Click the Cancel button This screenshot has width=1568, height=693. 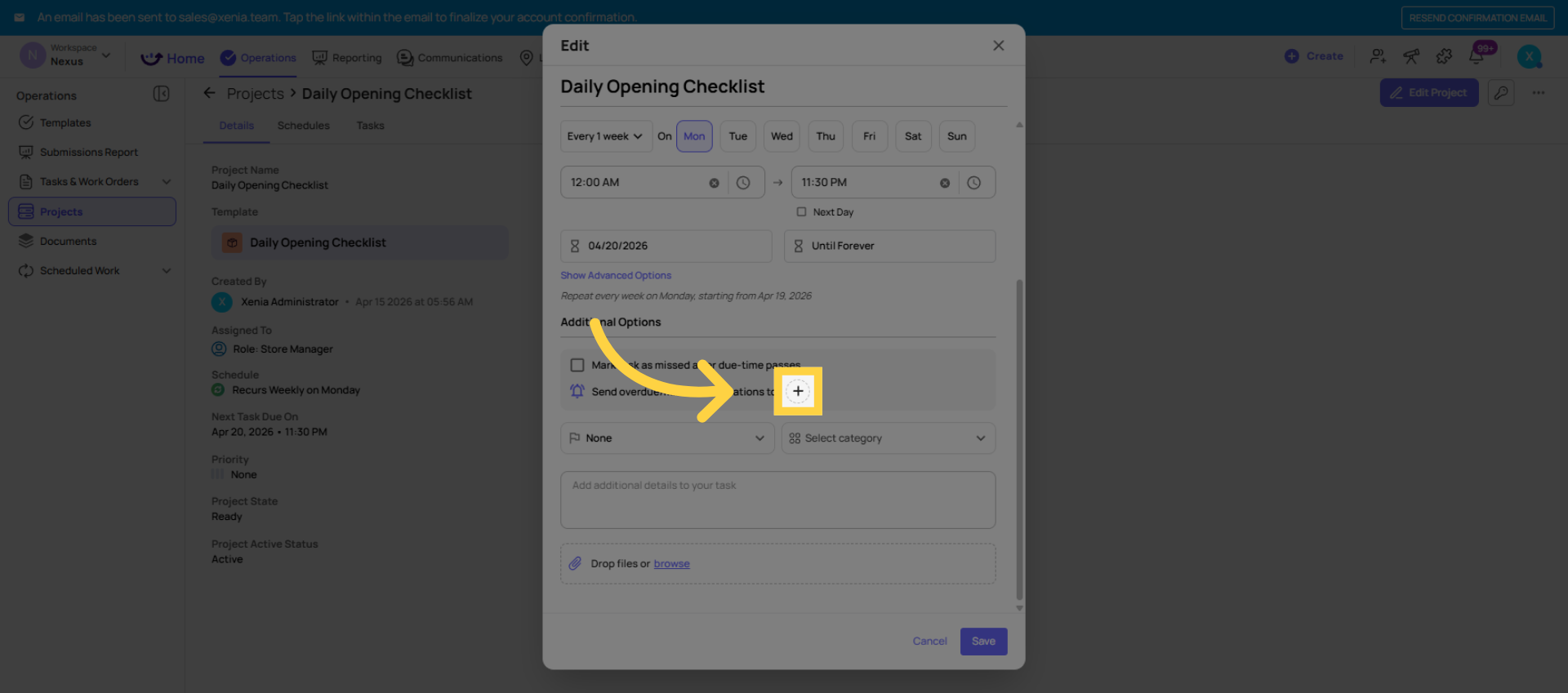[929, 642]
